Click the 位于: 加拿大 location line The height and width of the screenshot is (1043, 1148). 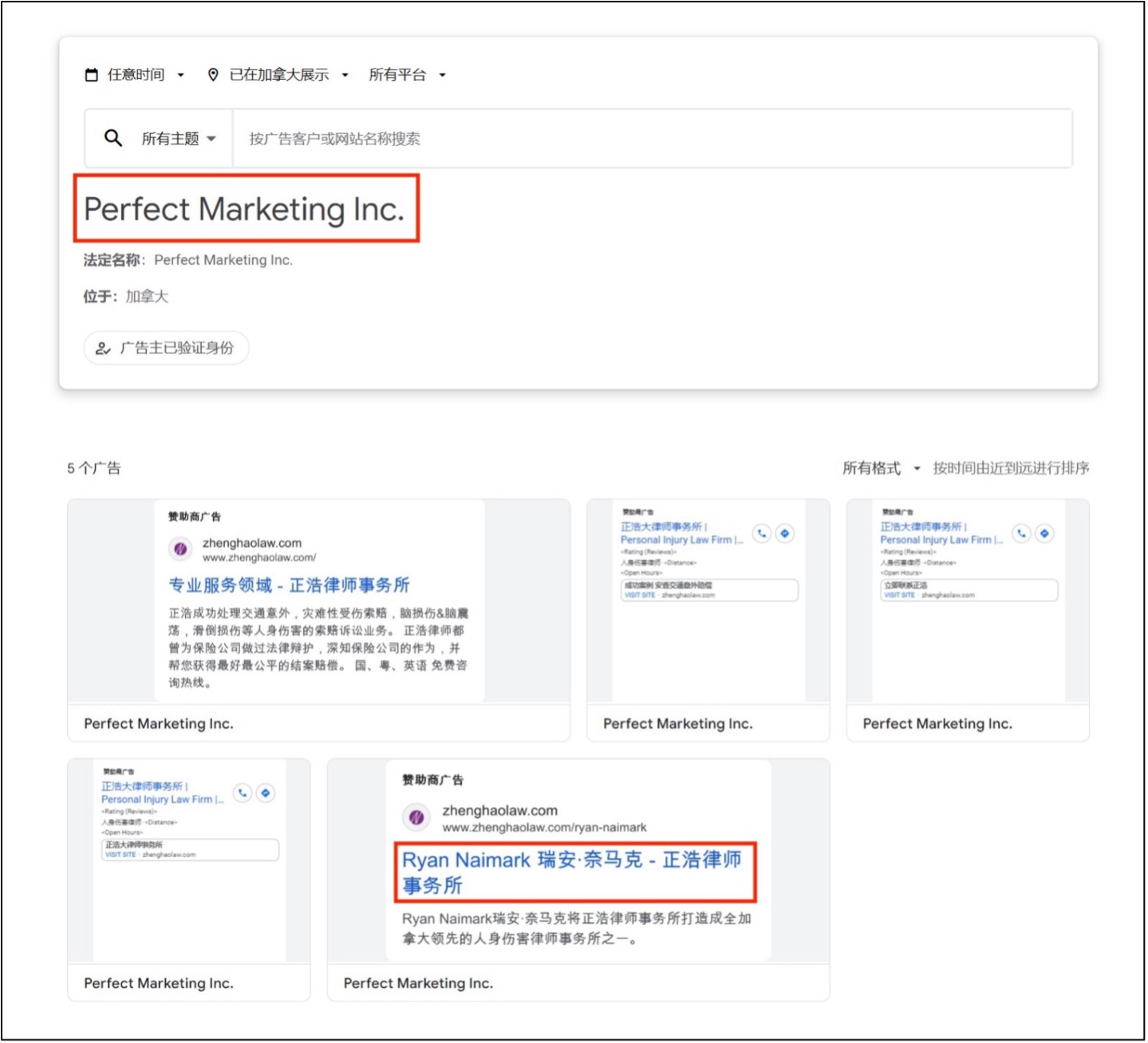[126, 297]
